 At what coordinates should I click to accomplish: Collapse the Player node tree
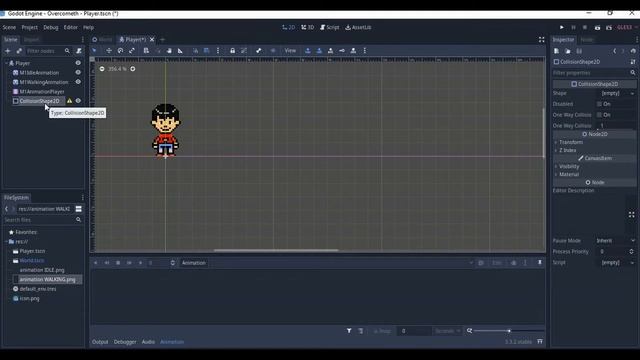tap(7, 63)
